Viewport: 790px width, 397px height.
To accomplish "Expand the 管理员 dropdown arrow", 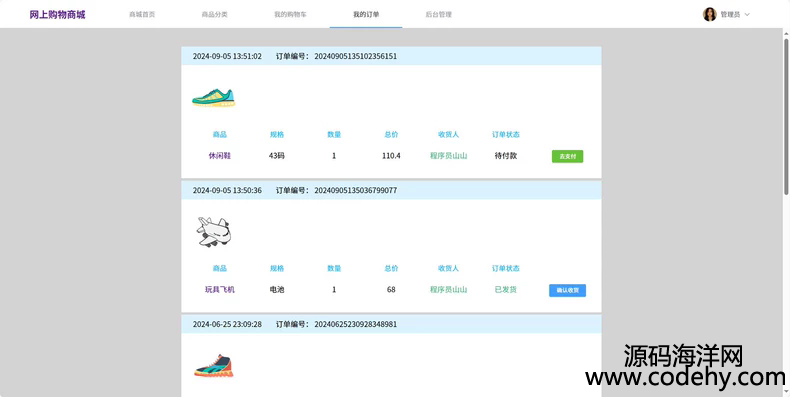I will point(747,15).
